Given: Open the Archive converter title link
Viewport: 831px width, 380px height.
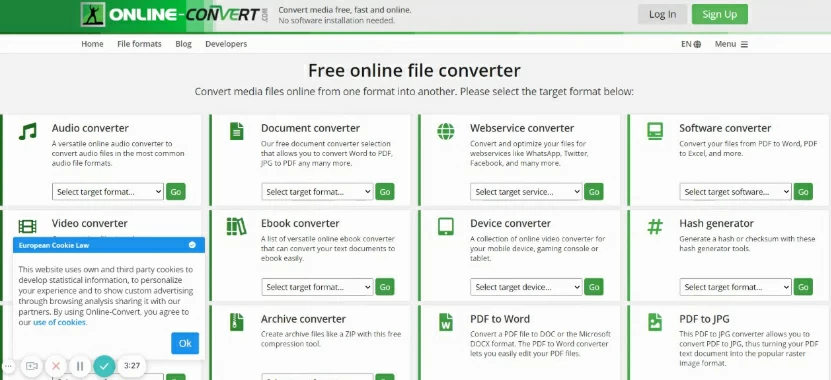Looking at the screenshot, I should click(303, 319).
